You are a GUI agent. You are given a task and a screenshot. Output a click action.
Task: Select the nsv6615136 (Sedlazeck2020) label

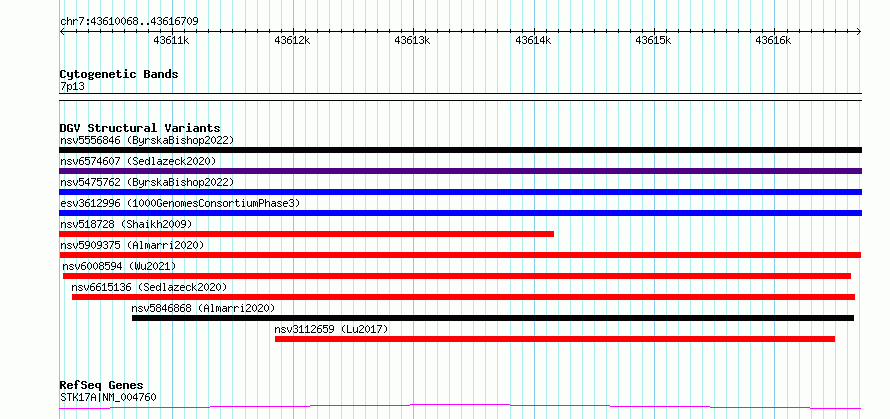[149, 287]
